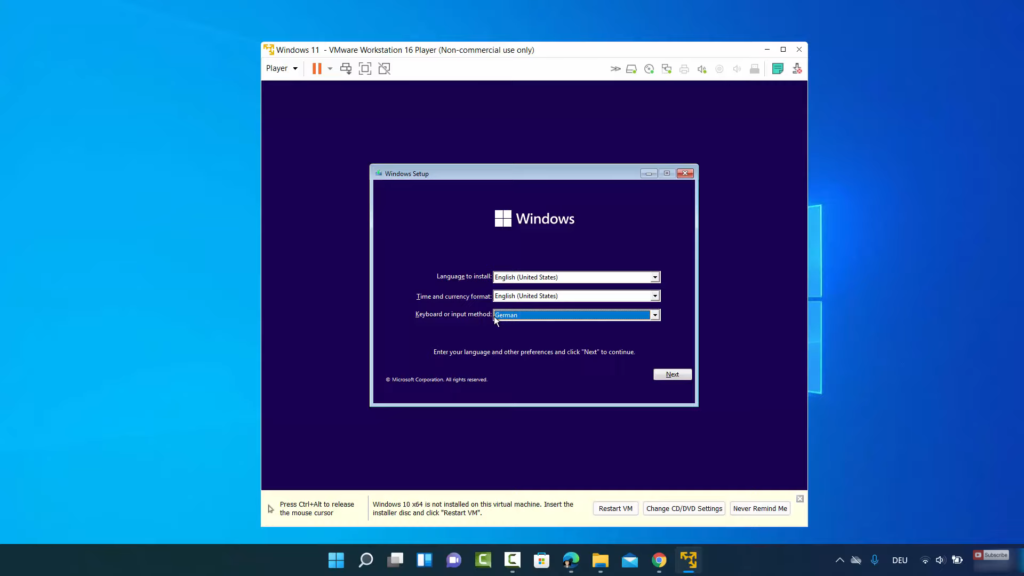Click Send Ctrl+Alt+Del icon
This screenshot has height=576, width=1024.
[x=346, y=69]
